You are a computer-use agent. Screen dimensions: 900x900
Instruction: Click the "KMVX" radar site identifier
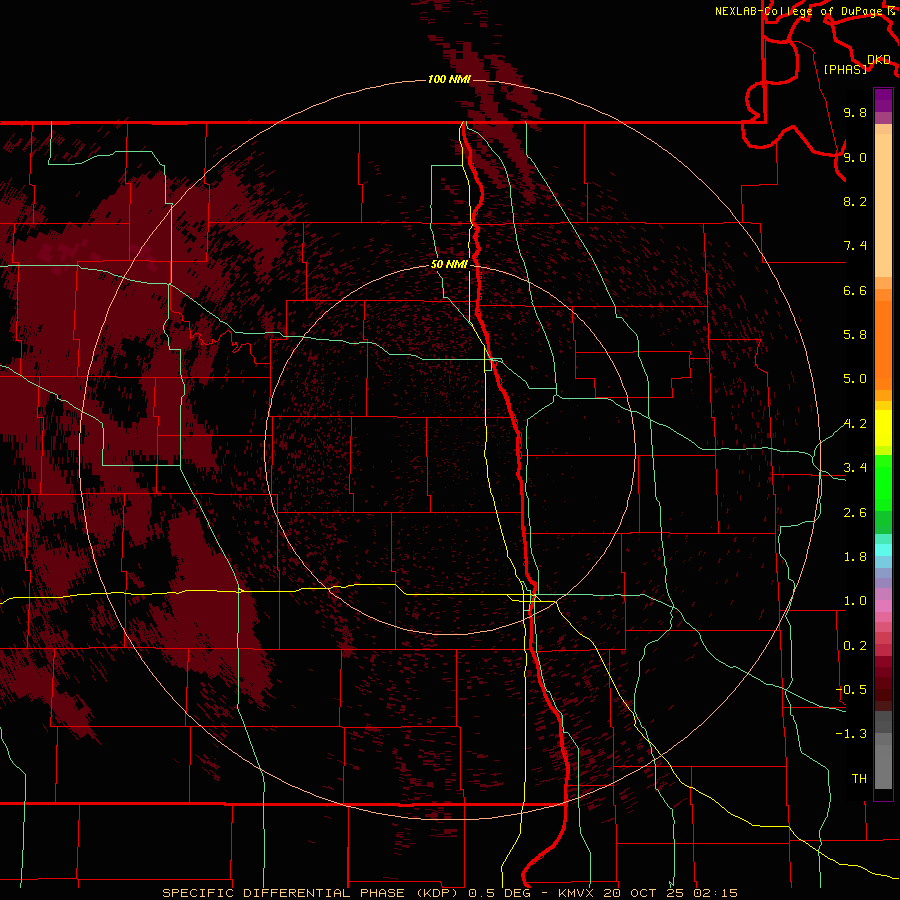click(576, 893)
